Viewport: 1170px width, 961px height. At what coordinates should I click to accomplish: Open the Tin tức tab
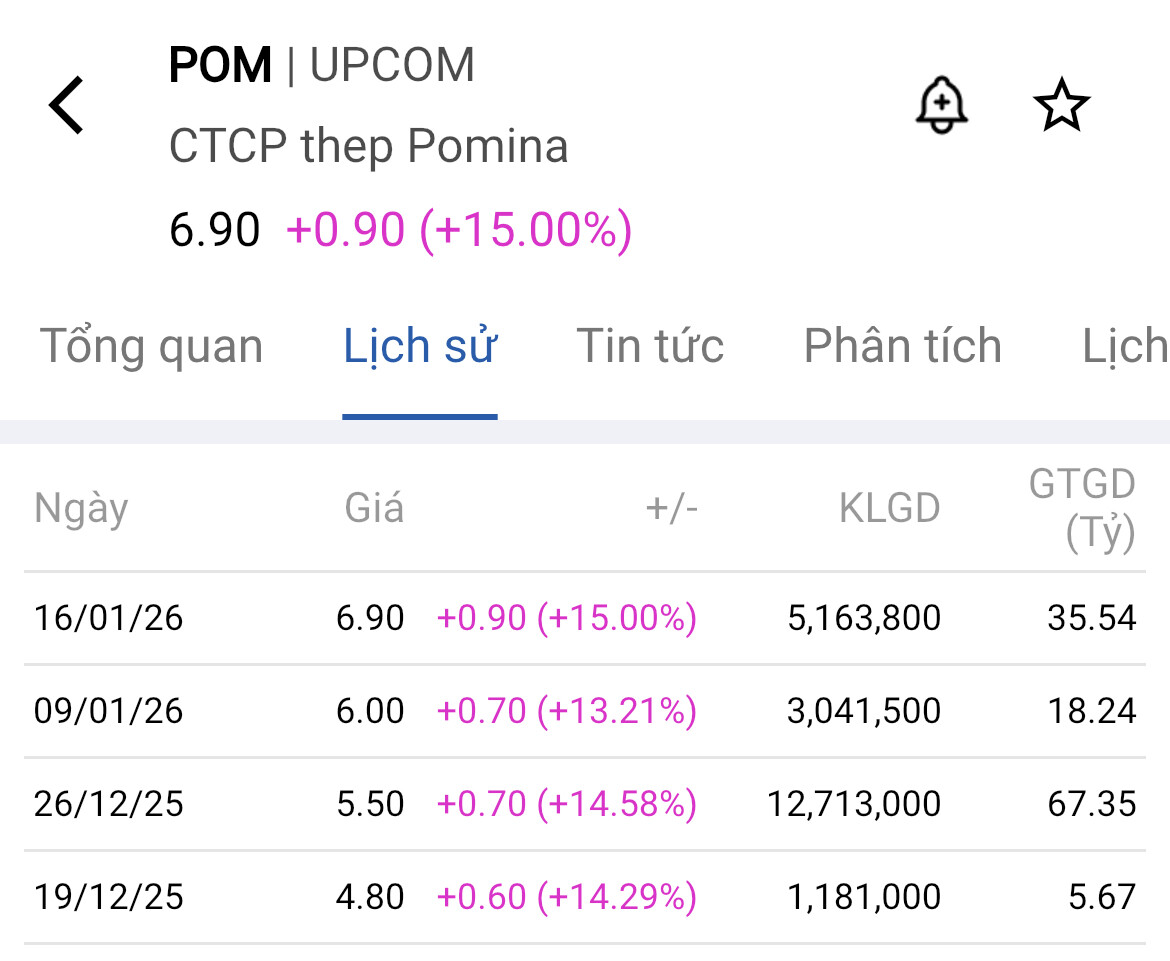(650, 346)
